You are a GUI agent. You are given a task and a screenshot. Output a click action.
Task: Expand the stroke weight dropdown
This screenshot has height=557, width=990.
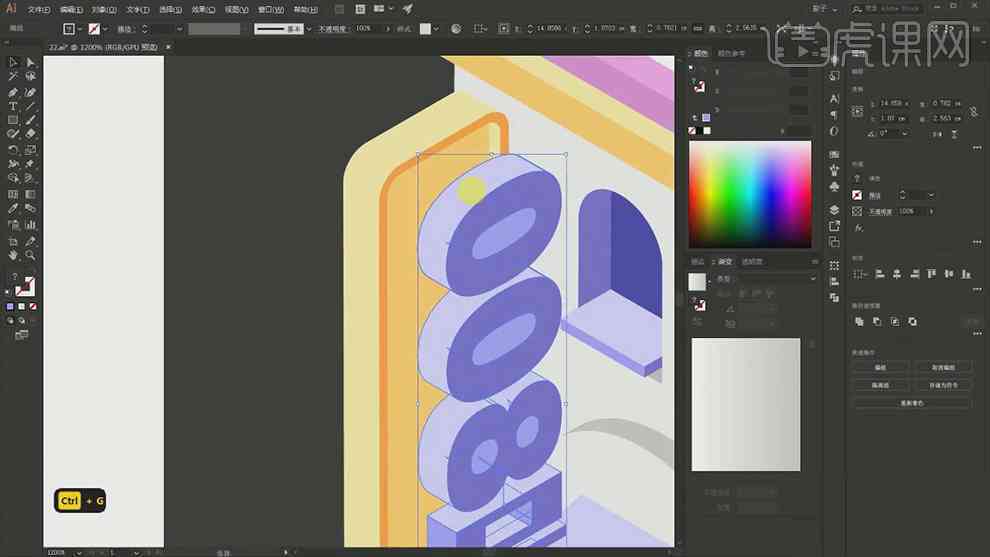pos(179,29)
